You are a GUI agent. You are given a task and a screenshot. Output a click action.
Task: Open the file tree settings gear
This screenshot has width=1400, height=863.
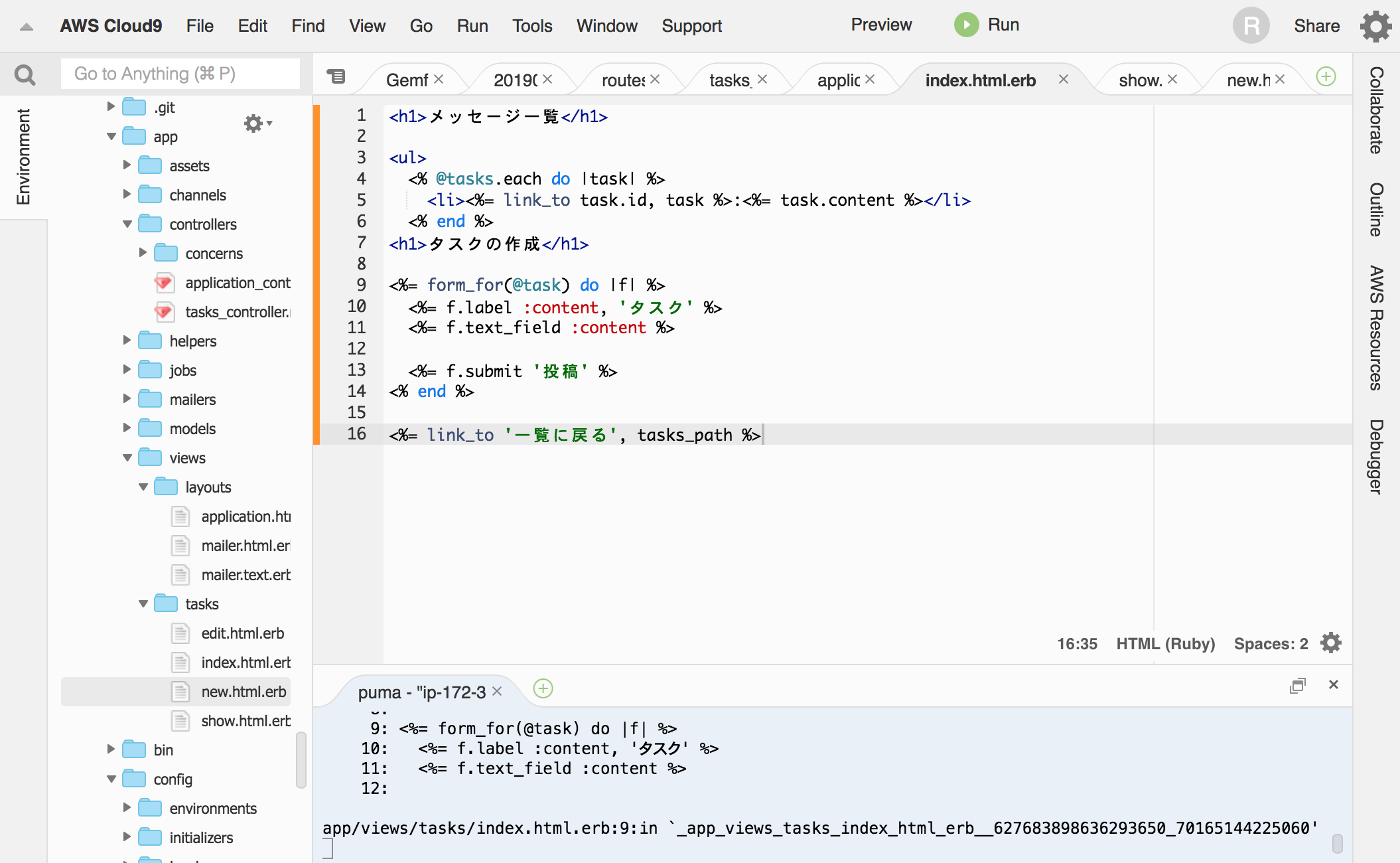254,123
